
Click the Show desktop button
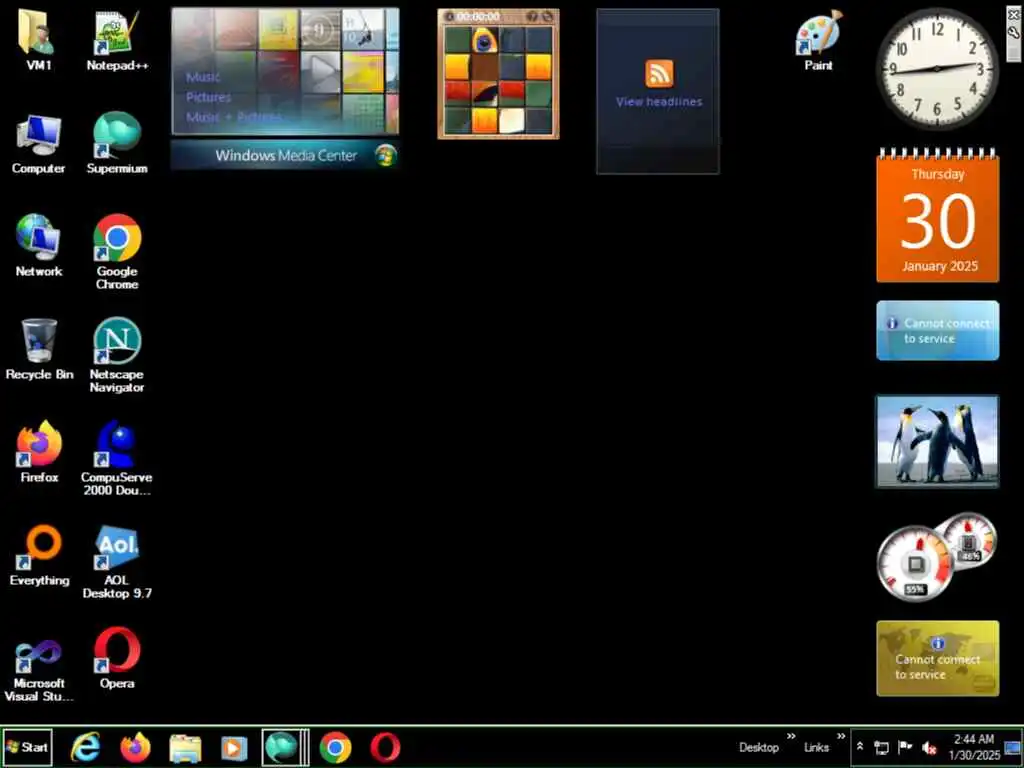pyautogui.click(x=1013, y=747)
